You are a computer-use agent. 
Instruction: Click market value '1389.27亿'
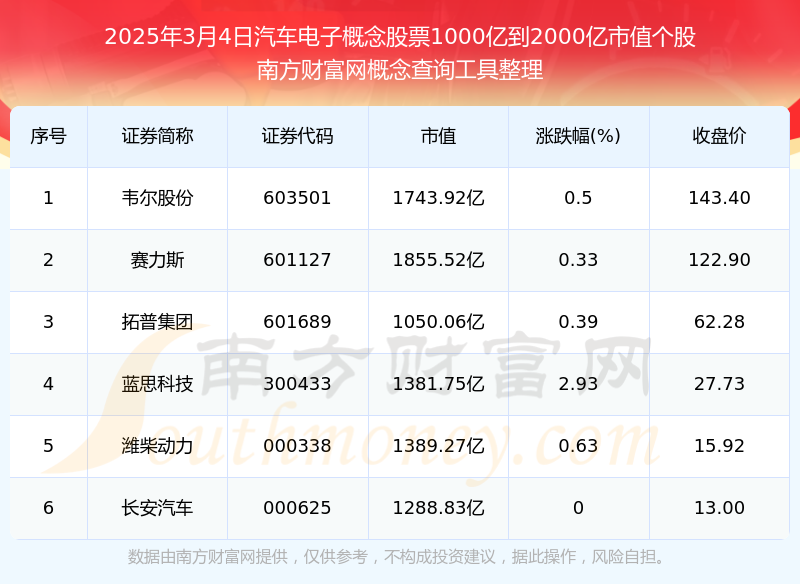click(438, 446)
